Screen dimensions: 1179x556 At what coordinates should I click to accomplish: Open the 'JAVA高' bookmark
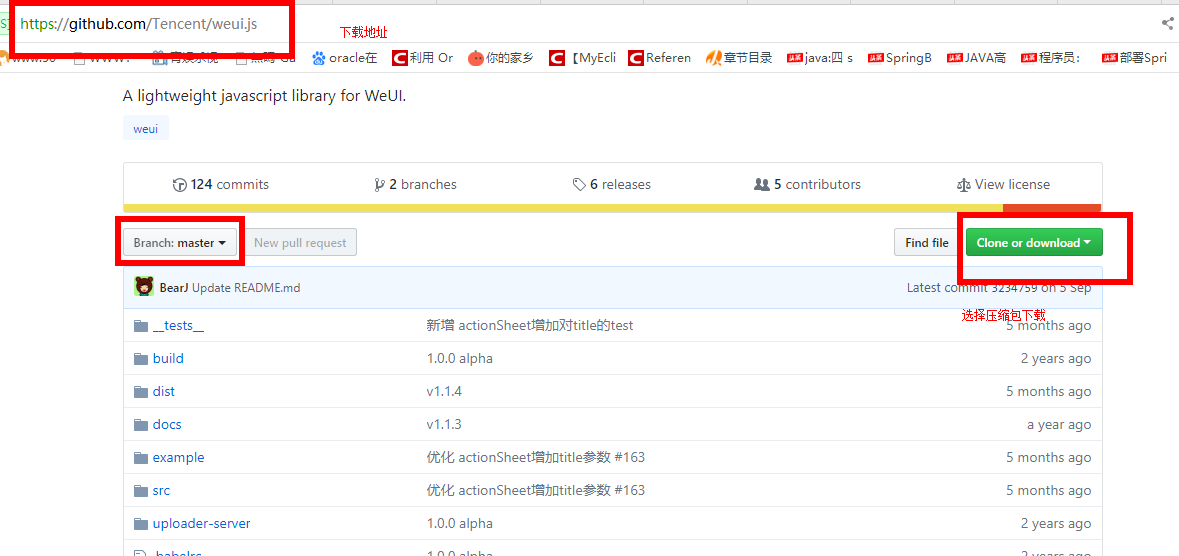[x=976, y=57]
